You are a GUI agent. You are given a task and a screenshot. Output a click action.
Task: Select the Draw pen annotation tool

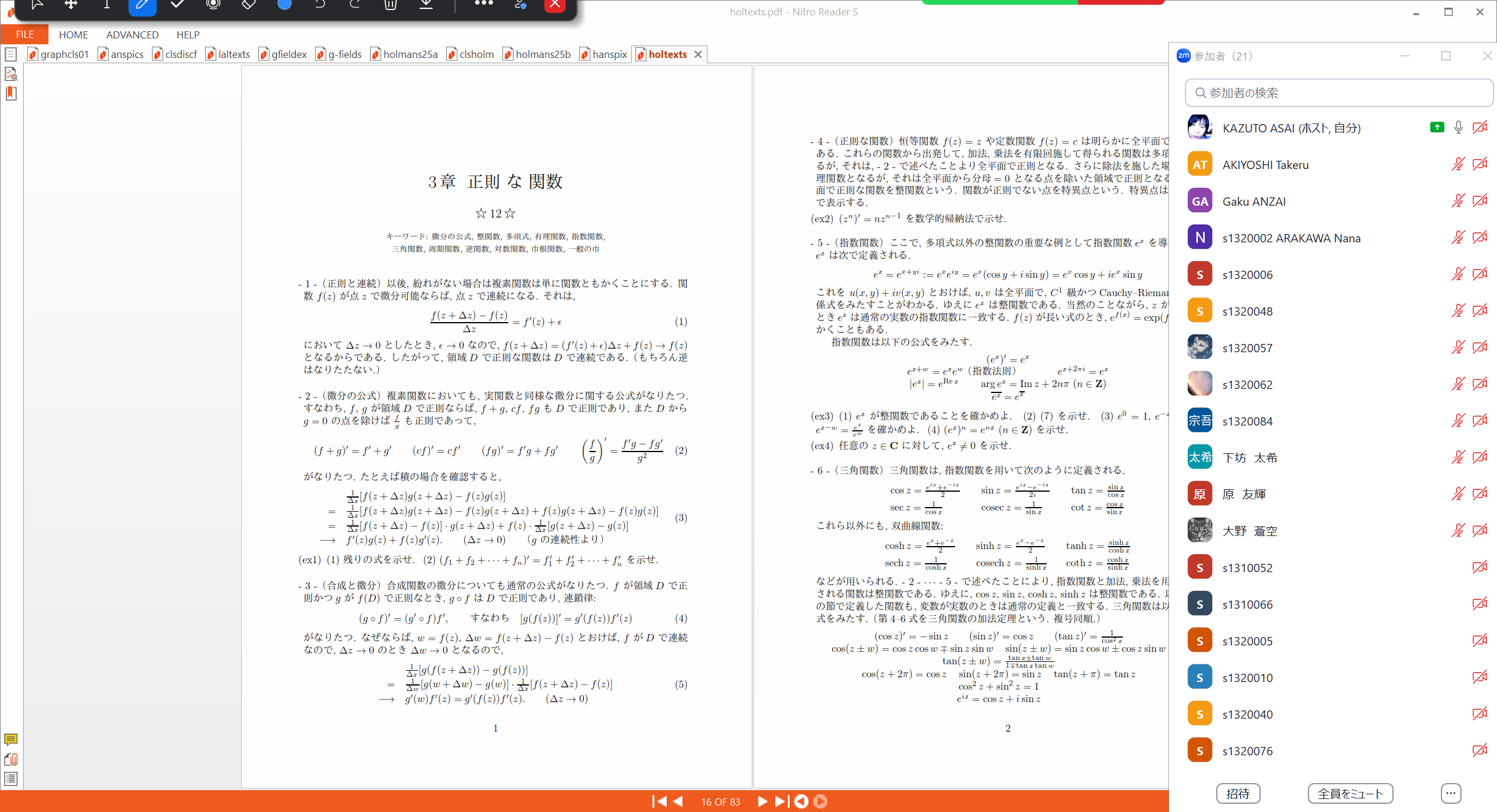click(x=142, y=5)
